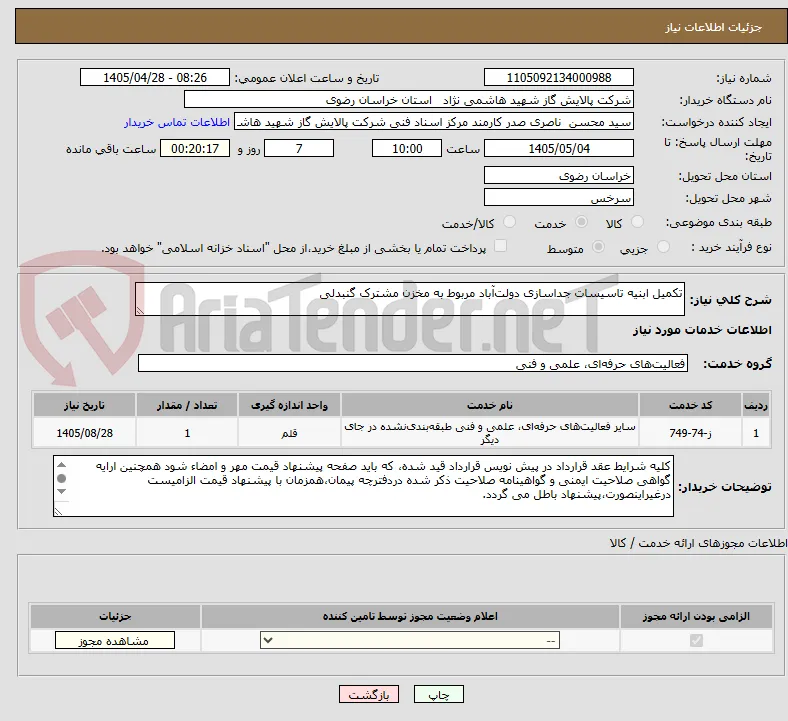Screen dimensions: 788x721
Task: Click the تعداد / مقدار column header
Action: pyautogui.click(x=187, y=405)
